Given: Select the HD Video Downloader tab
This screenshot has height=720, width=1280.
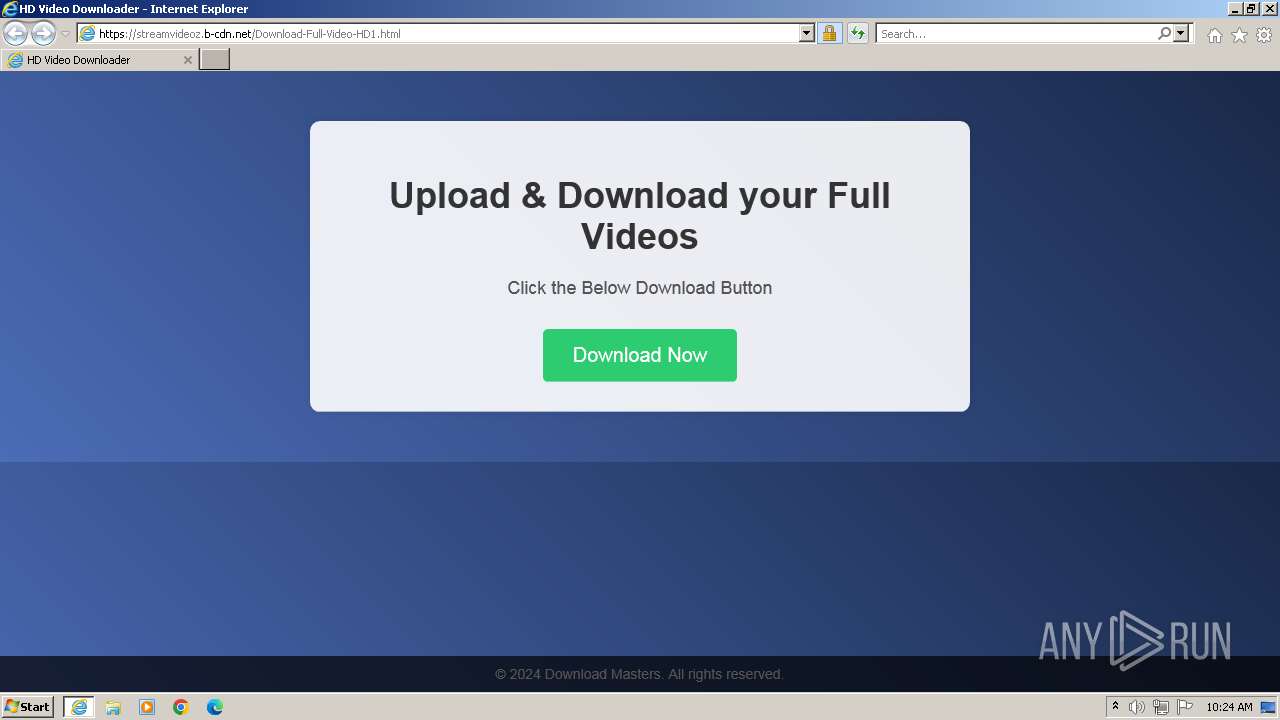Looking at the screenshot, I should click(99, 60).
